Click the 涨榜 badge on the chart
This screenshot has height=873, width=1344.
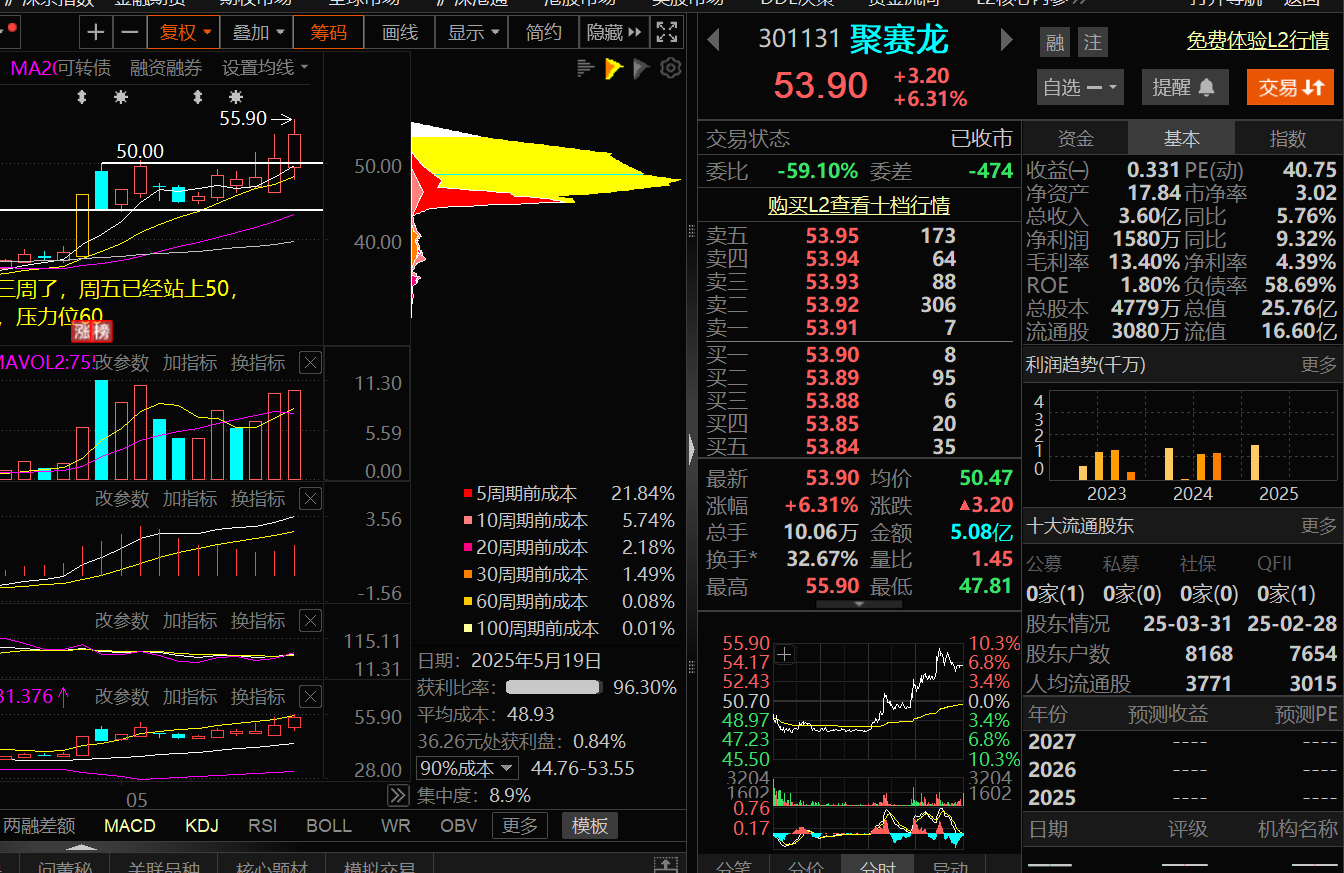(x=91, y=332)
